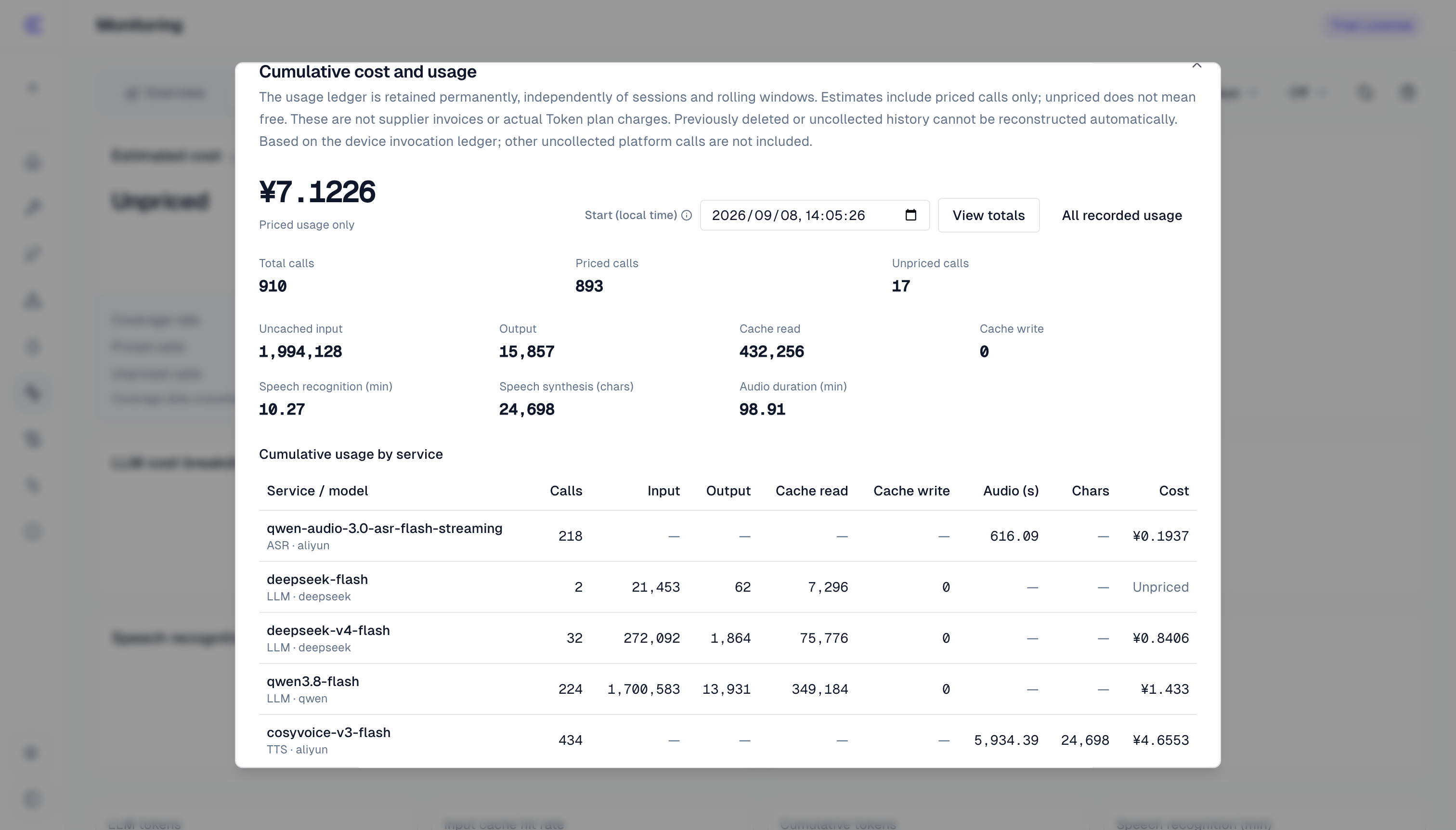Click the Uncached input value 1,994,128
Screen dimensions: 1456x830
click(300, 352)
